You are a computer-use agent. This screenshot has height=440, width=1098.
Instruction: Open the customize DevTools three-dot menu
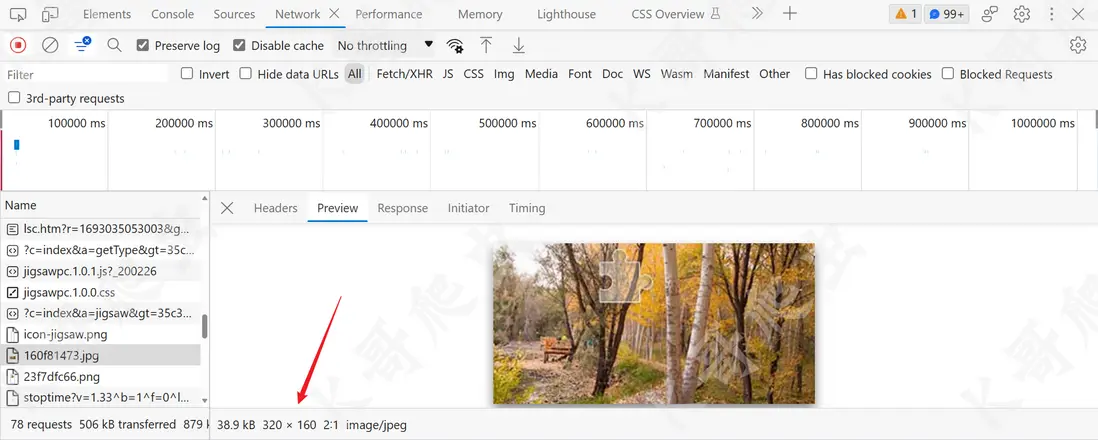[1051, 14]
